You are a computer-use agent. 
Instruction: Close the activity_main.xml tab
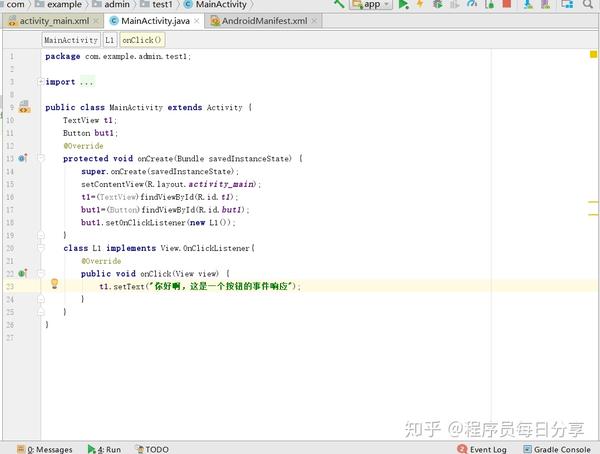pos(96,21)
